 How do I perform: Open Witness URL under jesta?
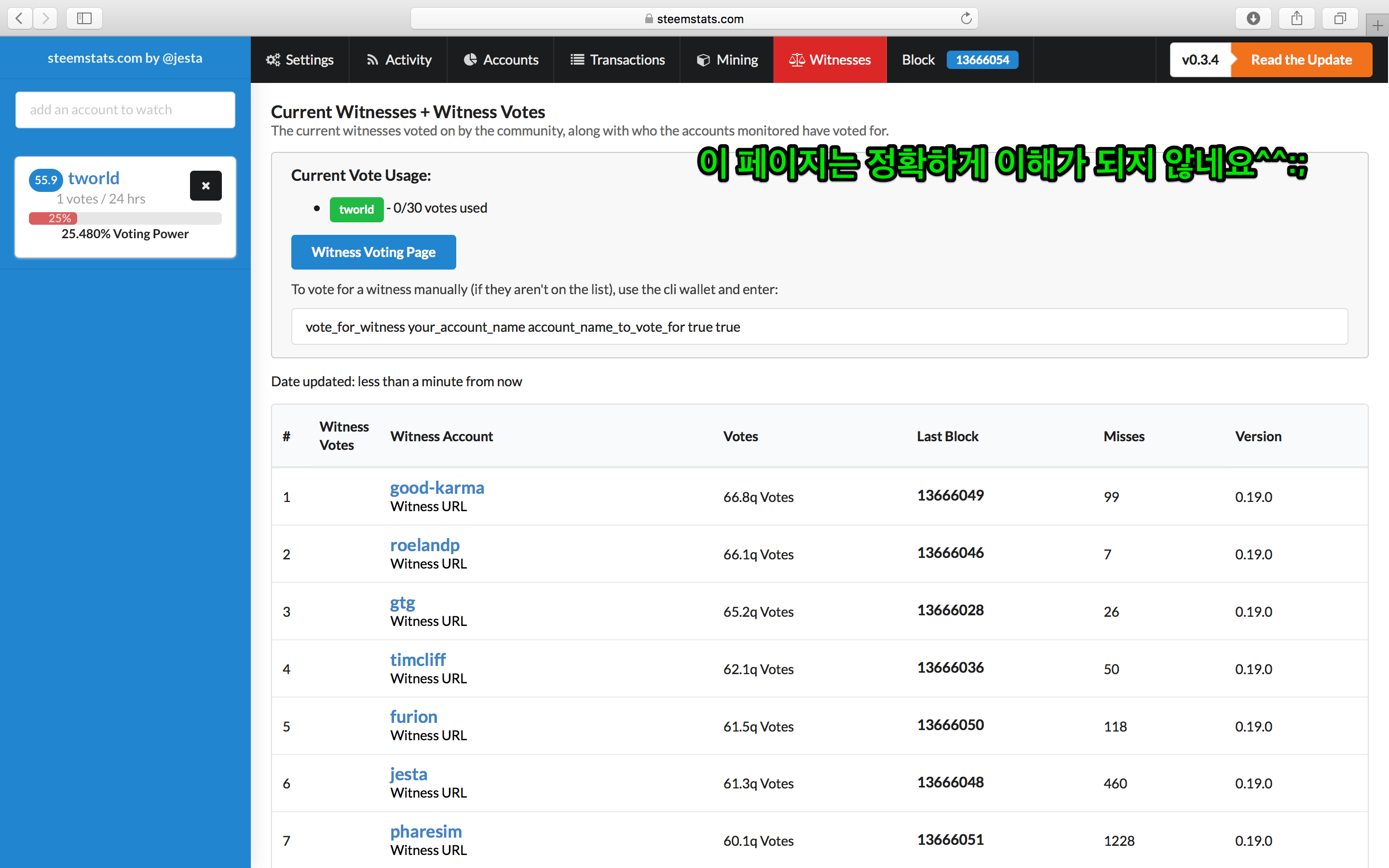coord(429,793)
